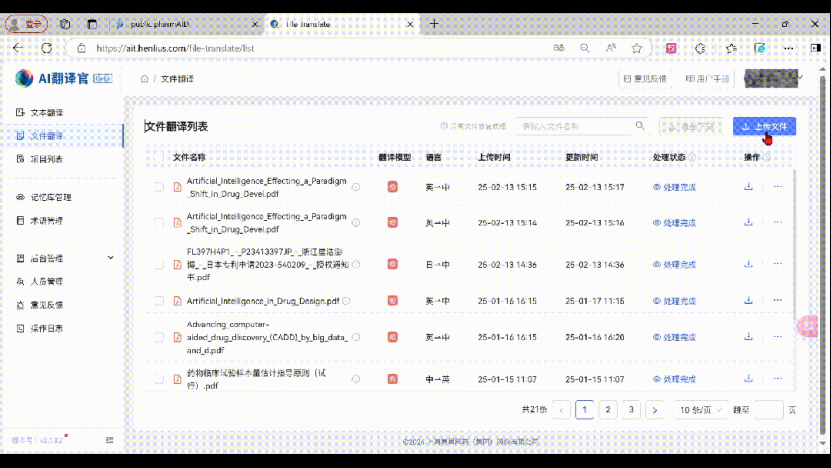Click the floating pink assistant icon

[808, 326]
